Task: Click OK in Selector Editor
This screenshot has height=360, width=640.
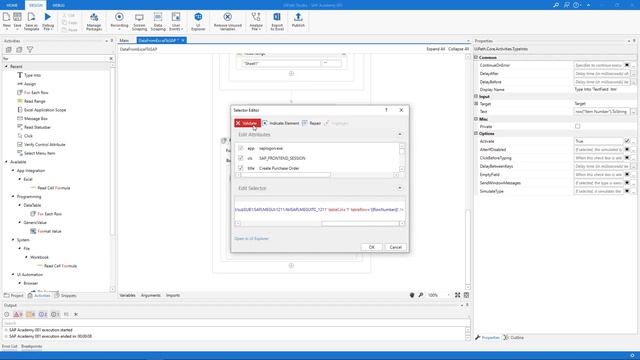Action: (371, 247)
